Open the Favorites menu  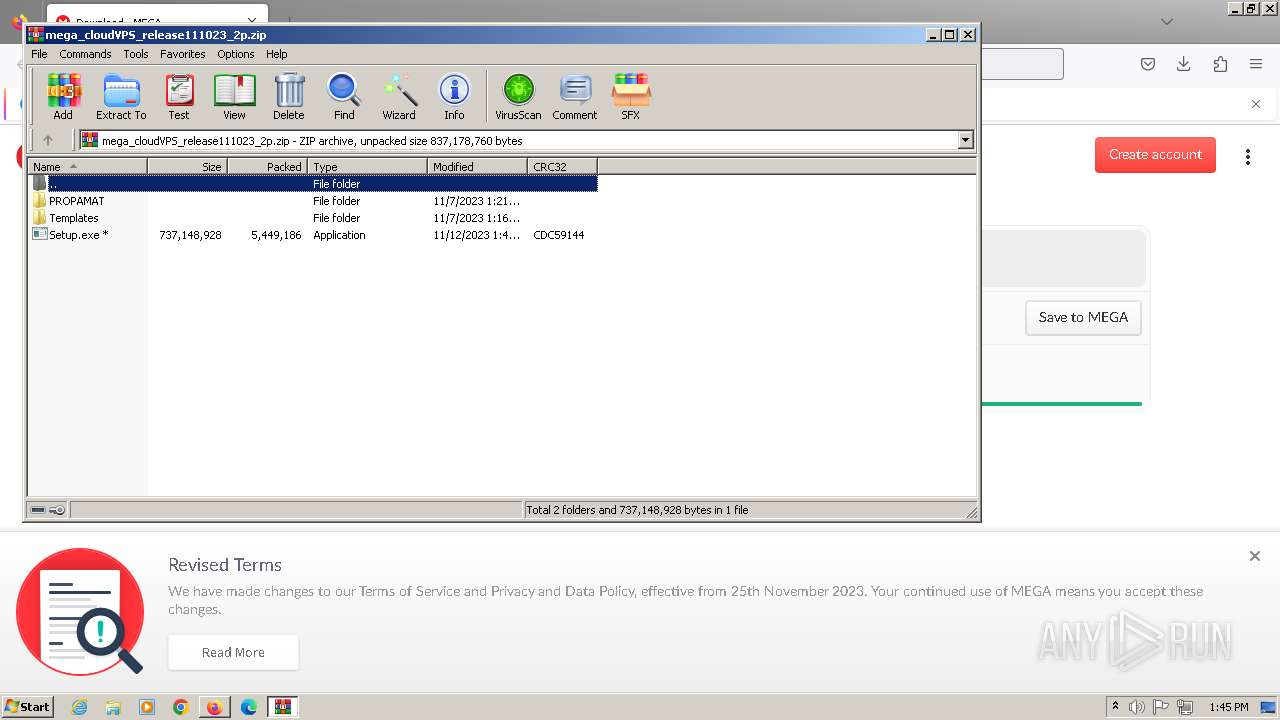coord(183,54)
